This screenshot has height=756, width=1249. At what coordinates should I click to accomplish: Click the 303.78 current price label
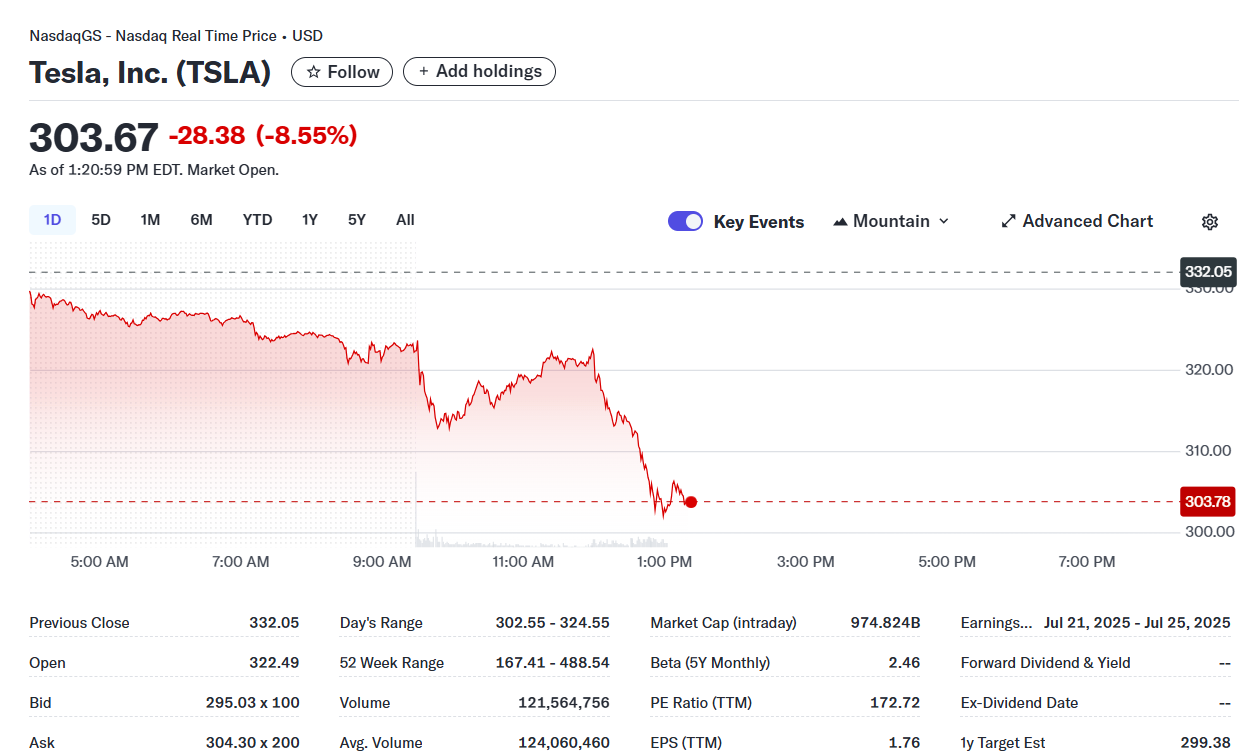coord(1208,502)
